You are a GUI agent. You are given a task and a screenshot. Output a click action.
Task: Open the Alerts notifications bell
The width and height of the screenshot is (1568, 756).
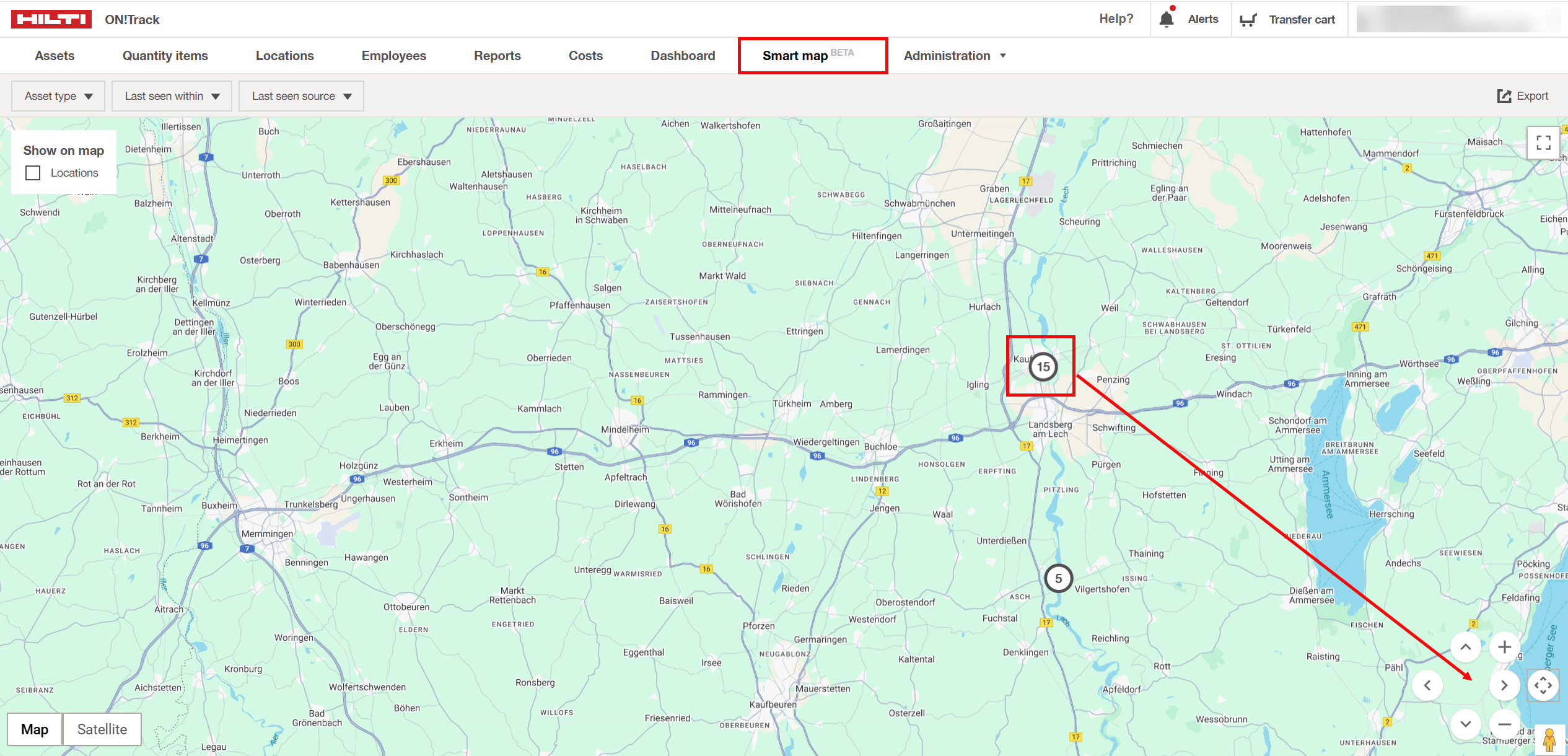point(1189,19)
